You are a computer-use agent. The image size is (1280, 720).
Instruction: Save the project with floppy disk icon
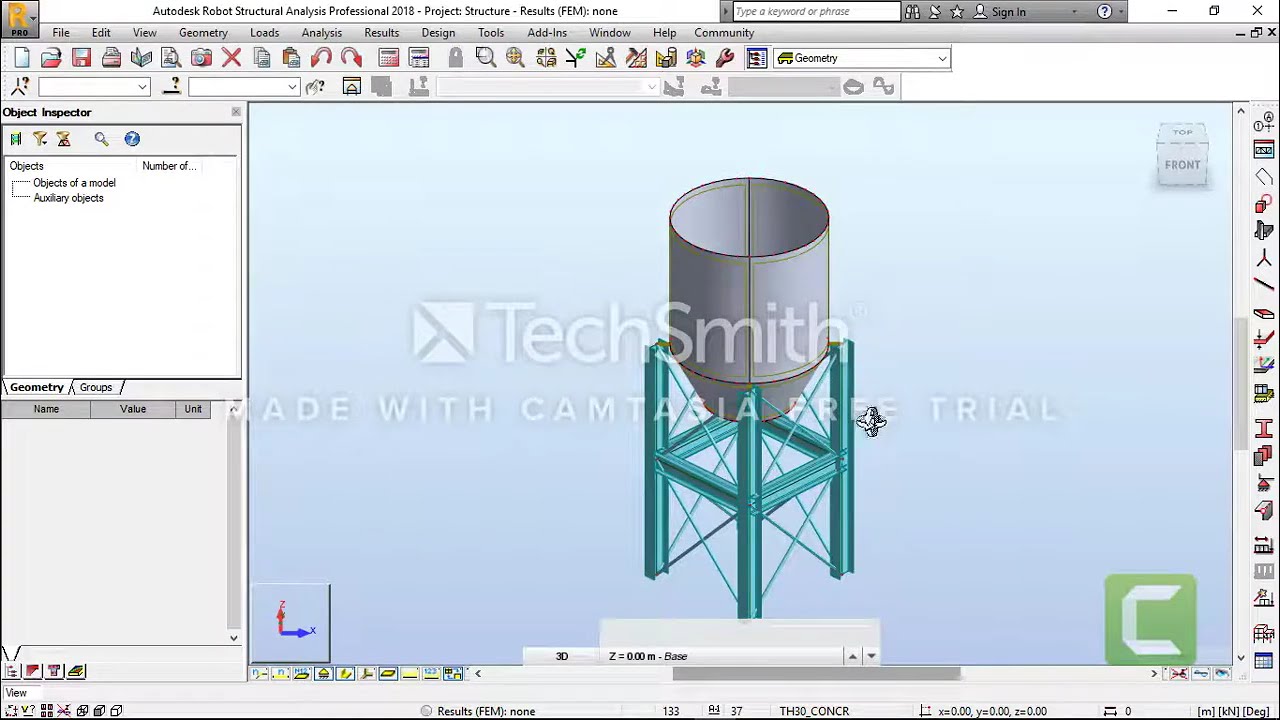(81, 58)
